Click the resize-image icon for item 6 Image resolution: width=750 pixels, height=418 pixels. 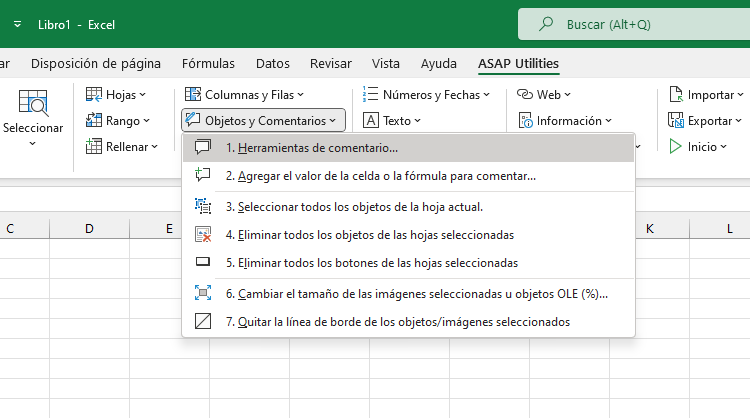(x=203, y=293)
